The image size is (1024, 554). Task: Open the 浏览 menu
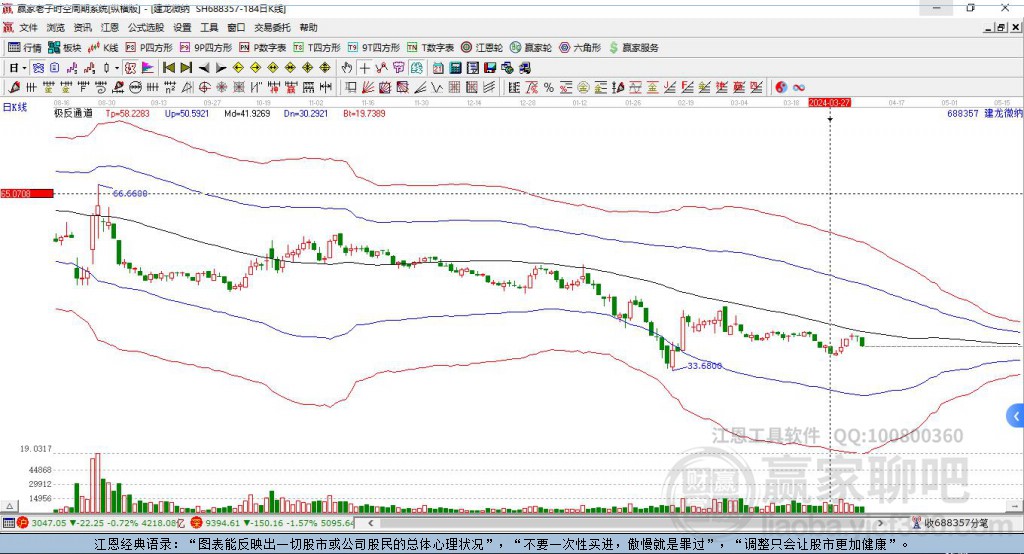[x=56, y=27]
